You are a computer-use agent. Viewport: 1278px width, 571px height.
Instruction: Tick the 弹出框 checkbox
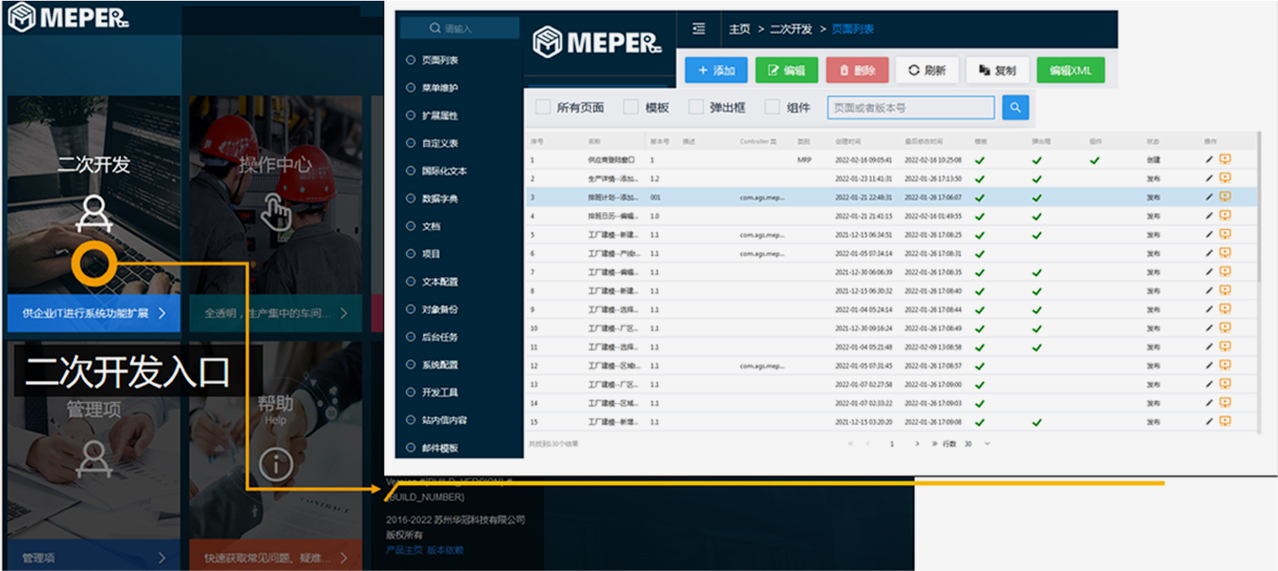pyautogui.click(x=696, y=107)
